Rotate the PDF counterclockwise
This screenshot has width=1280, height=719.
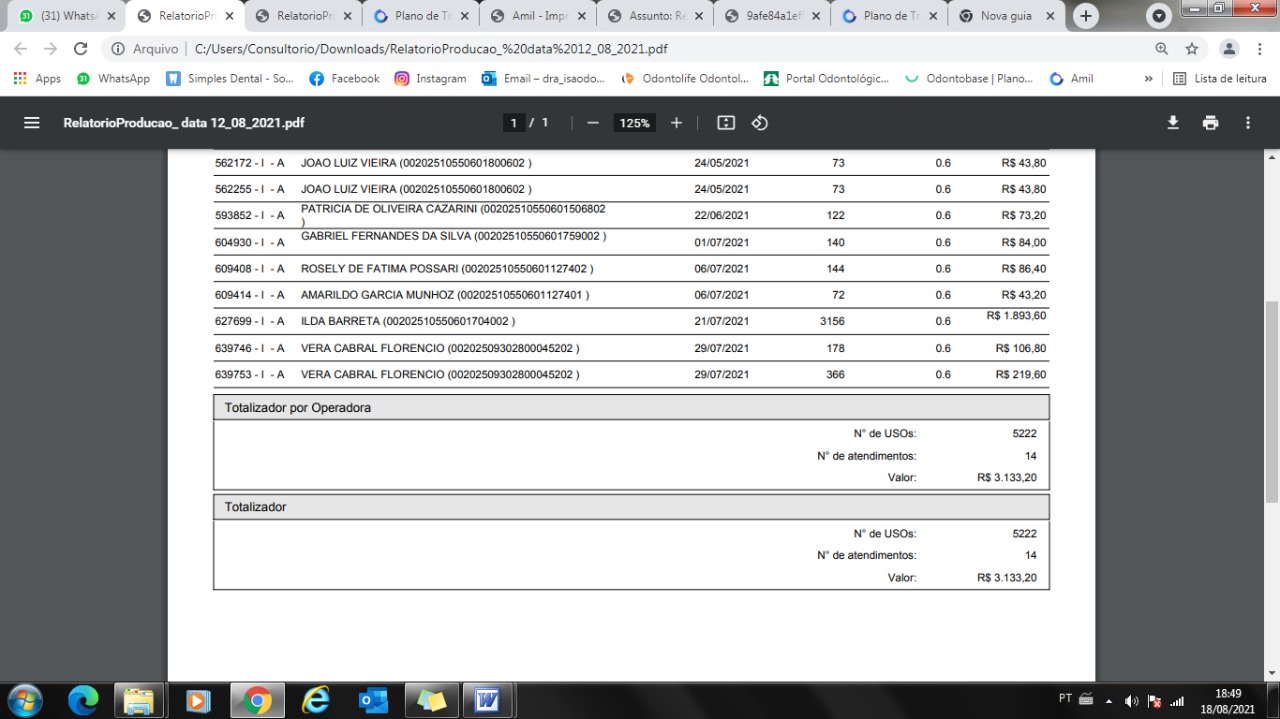coord(759,123)
